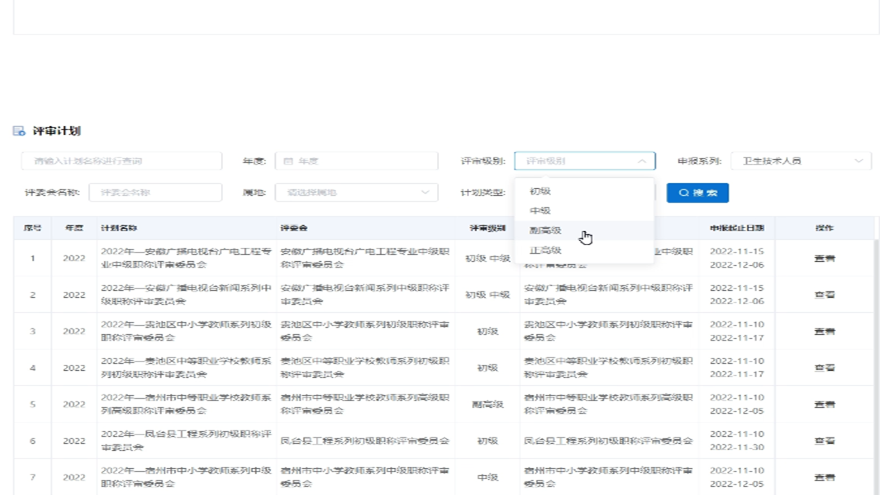880x495 pixels.
Task: Choose 副高级 option in dropdown
Action: click(545, 231)
